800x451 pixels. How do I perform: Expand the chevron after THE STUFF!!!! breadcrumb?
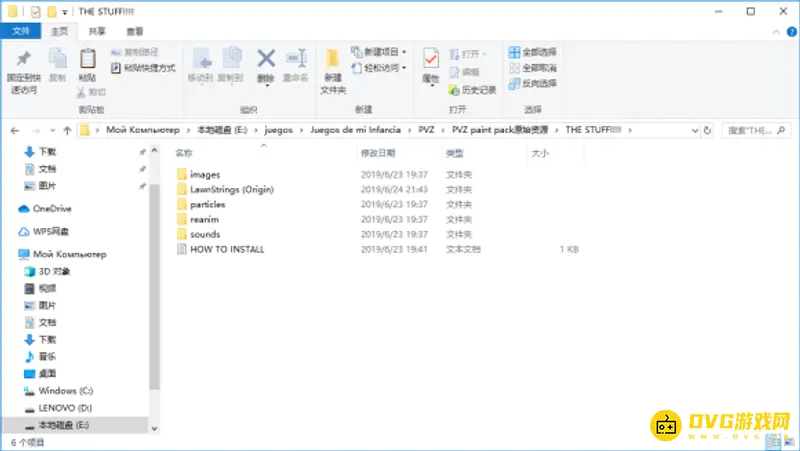click(630, 131)
